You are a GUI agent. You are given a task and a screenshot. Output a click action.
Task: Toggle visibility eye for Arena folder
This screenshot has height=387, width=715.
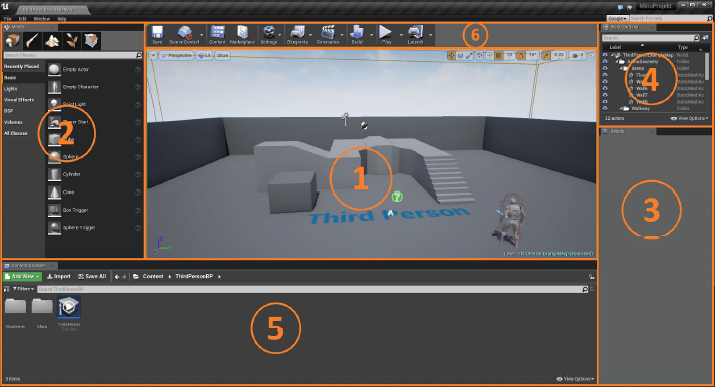pos(605,68)
